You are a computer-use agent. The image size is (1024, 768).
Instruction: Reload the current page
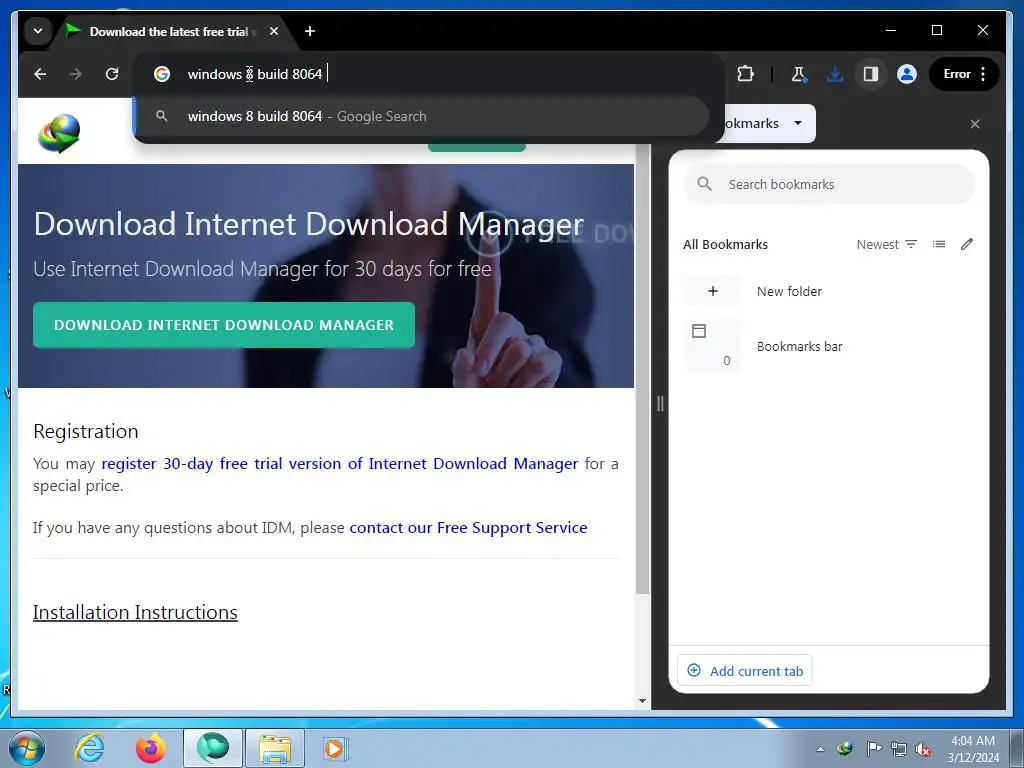click(x=112, y=74)
